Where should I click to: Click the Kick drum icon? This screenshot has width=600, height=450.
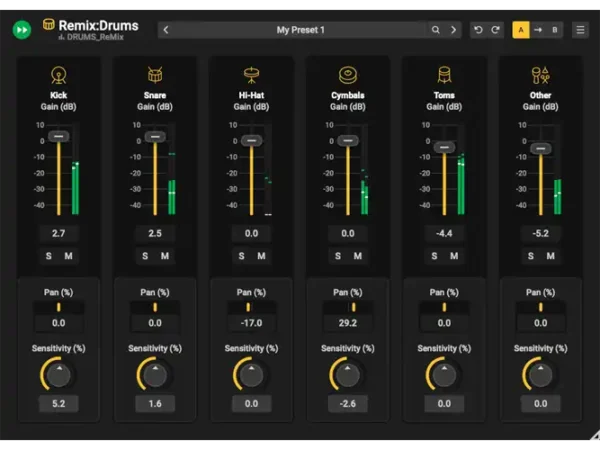(59, 75)
